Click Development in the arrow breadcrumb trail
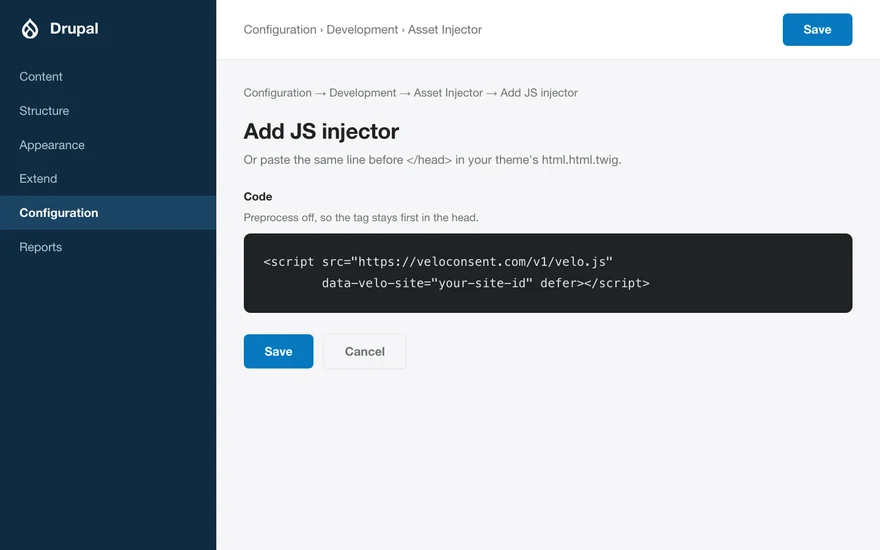The image size is (880, 550). (363, 93)
